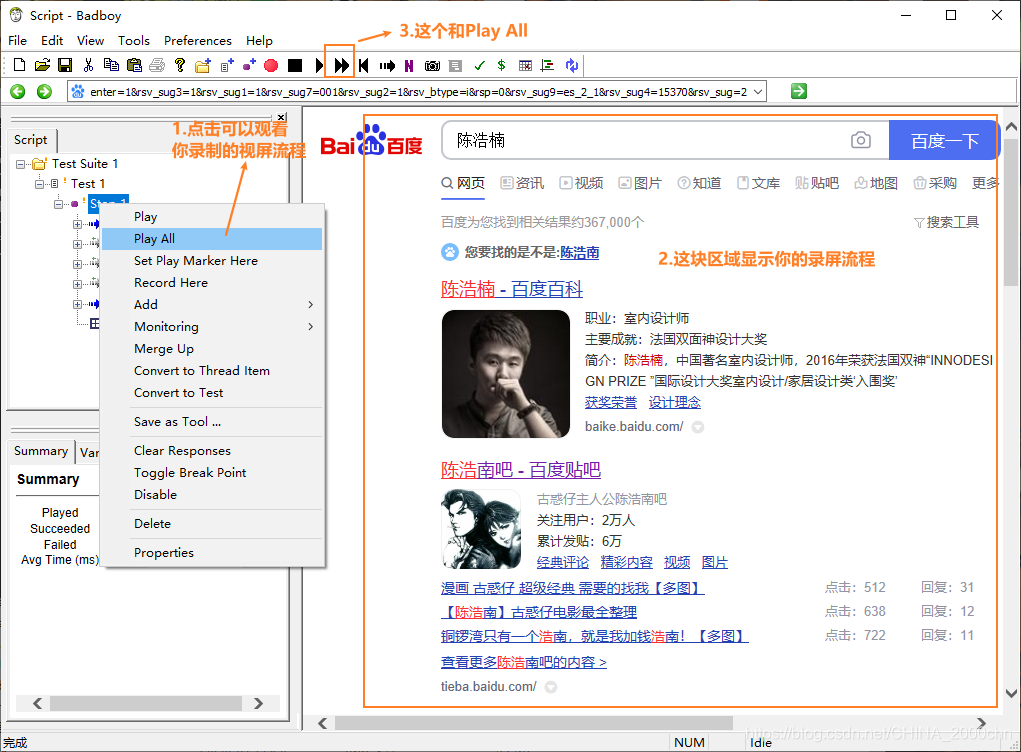Expand the Monitoring submenu
The width and height of the screenshot is (1021, 752).
click(x=212, y=327)
